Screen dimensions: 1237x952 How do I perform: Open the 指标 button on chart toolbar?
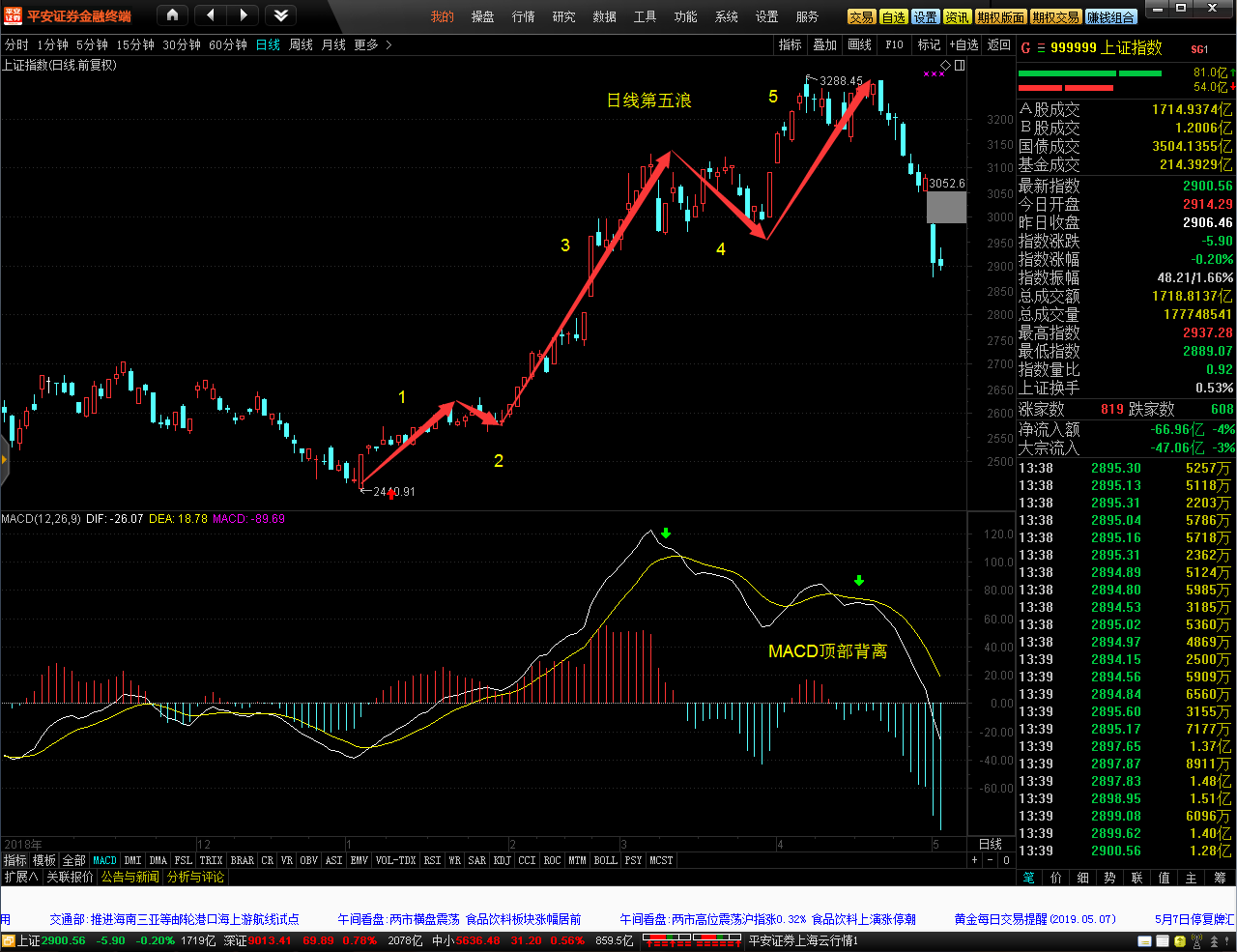pos(791,45)
